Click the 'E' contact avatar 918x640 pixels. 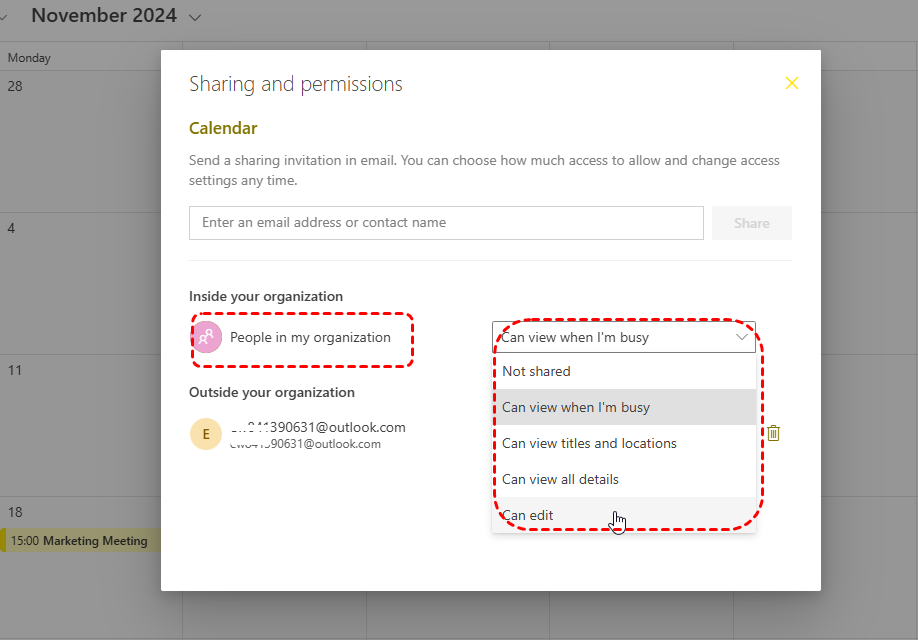(x=206, y=434)
